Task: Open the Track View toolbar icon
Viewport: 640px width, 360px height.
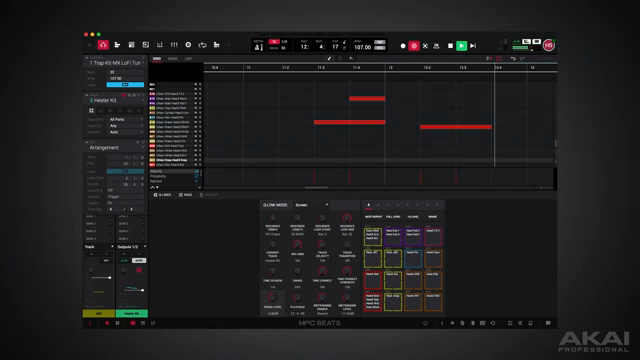Action: pos(117,45)
